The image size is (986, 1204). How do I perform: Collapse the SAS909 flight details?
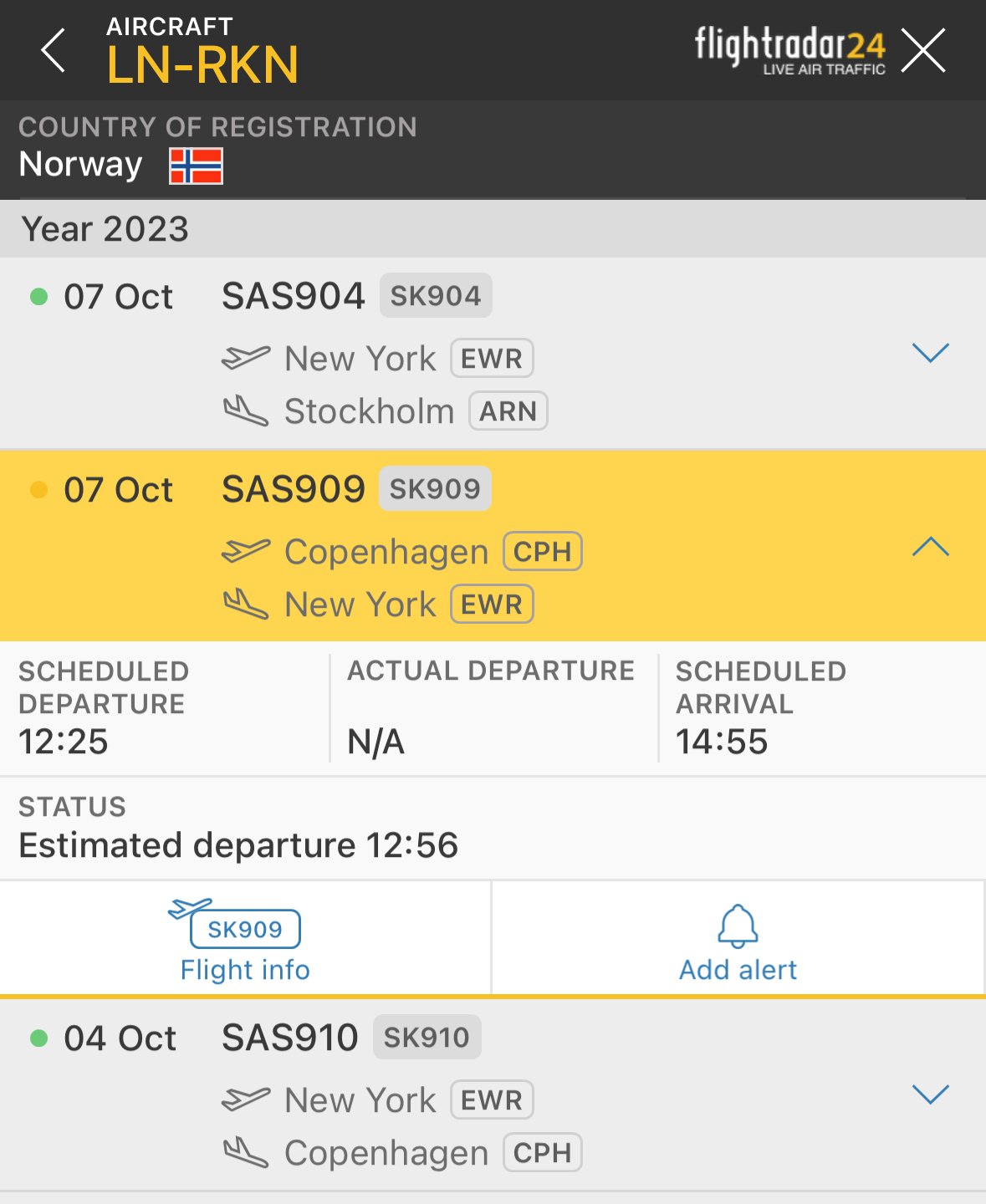click(x=930, y=548)
